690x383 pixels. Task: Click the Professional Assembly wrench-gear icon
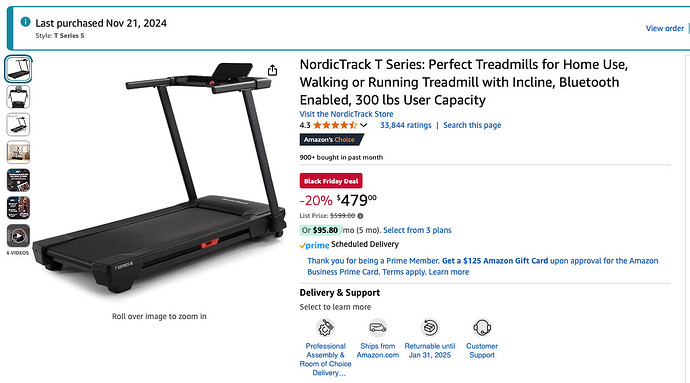click(x=325, y=328)
